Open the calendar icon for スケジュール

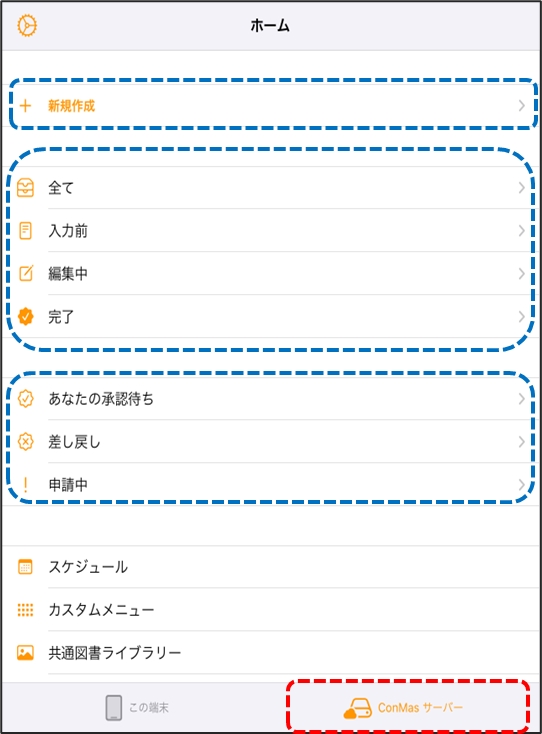pos(25,567)
